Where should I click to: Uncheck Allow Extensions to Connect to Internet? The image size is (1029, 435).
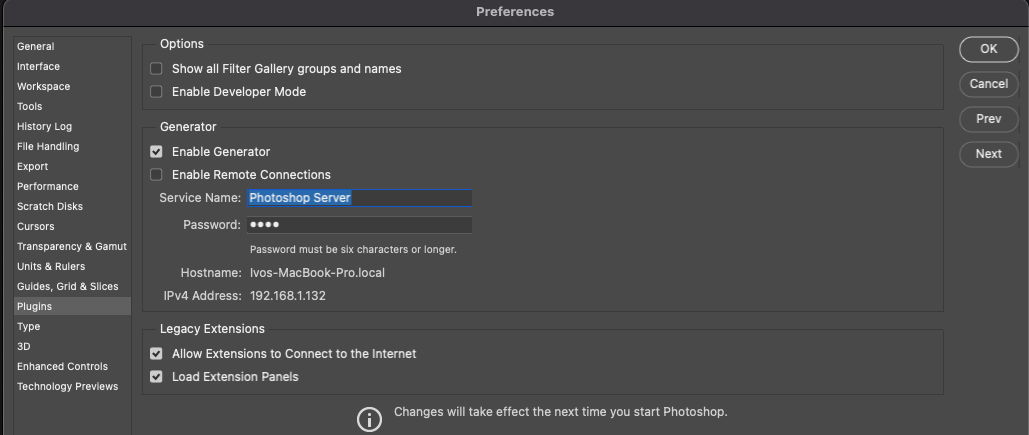pyautogui.click(x=156, y=354)
